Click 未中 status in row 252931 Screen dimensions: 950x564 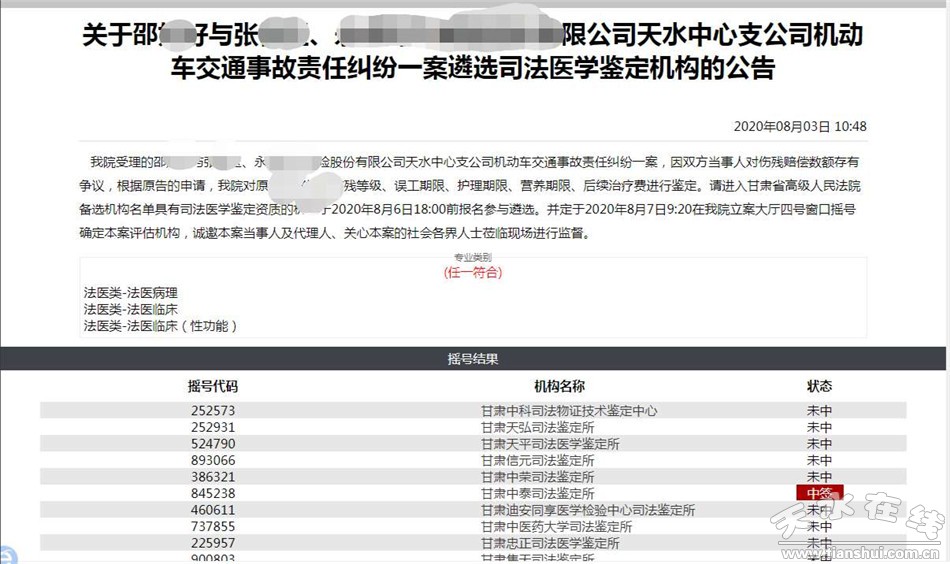819,427
